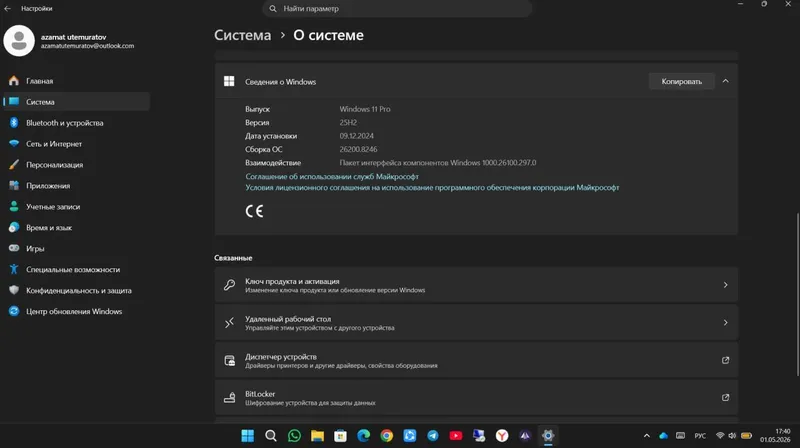
Task: Click the magnifier icon in the search box
Action: (273, 8)
